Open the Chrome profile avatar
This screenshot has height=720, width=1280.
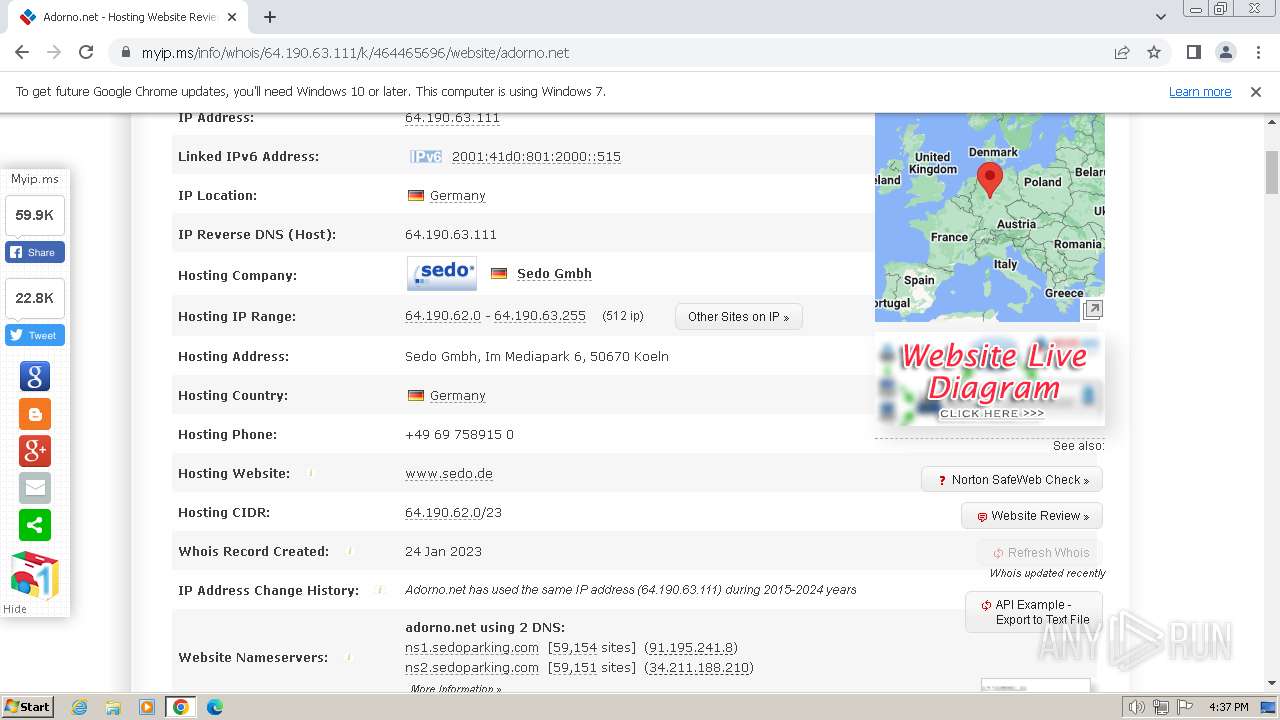coord(1226,53)
